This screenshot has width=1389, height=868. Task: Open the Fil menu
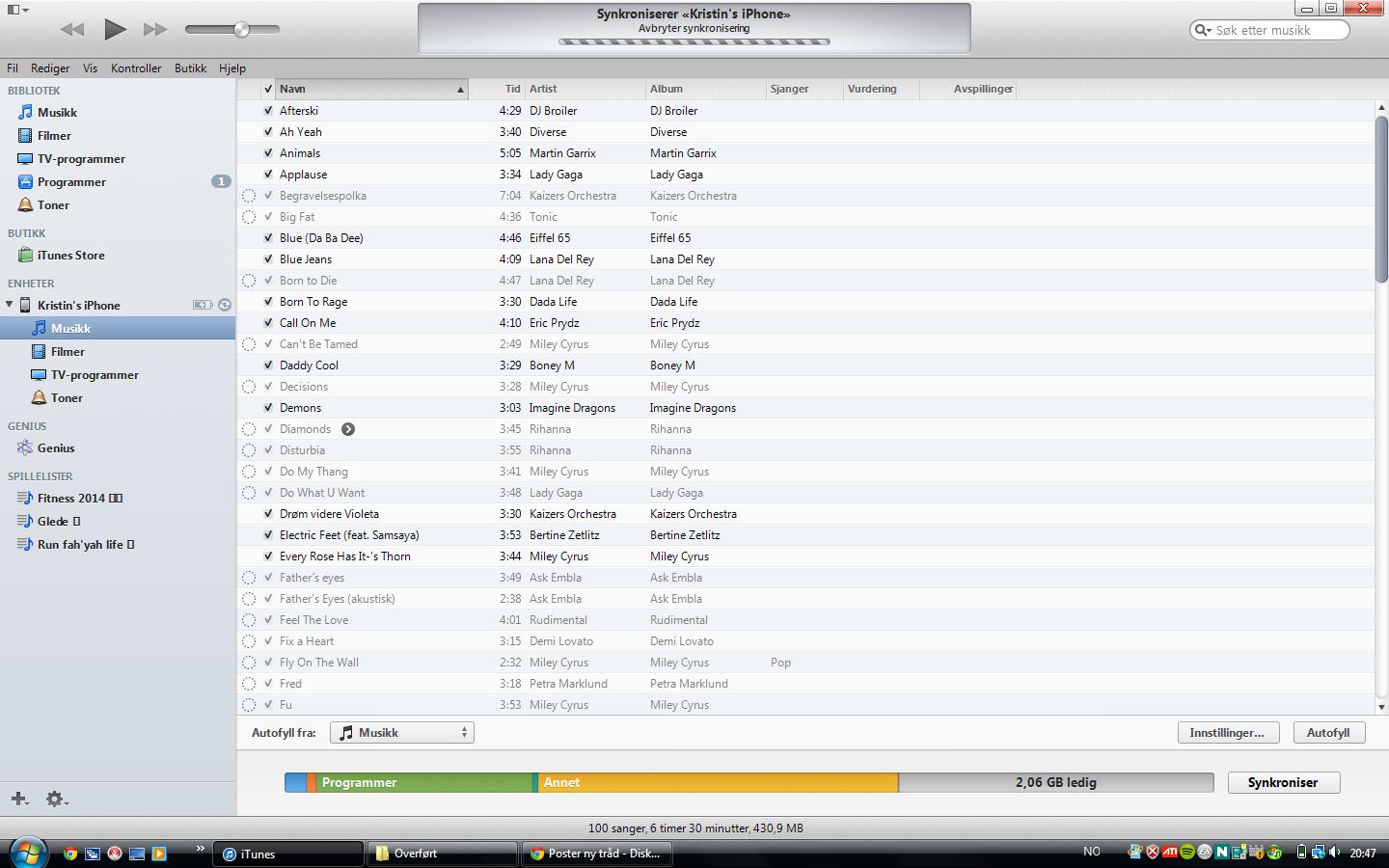tap(13, 68)
